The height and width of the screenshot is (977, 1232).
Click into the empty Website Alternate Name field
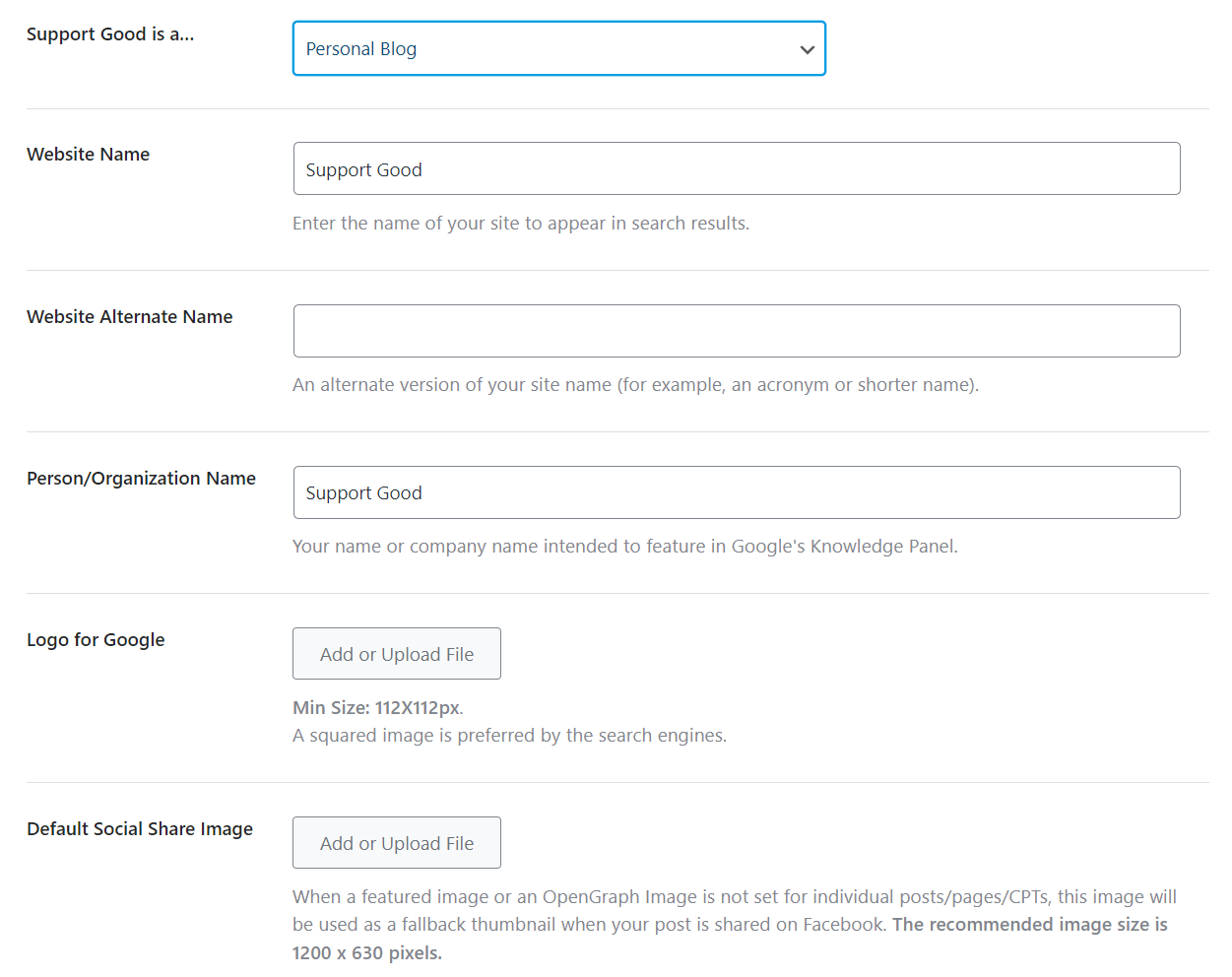736,331
